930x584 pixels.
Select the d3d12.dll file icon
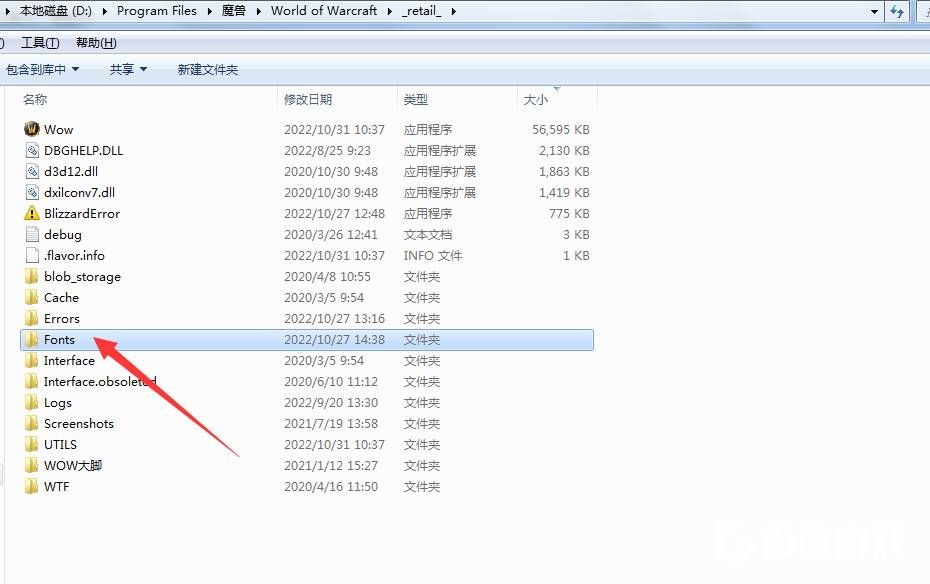32,171
